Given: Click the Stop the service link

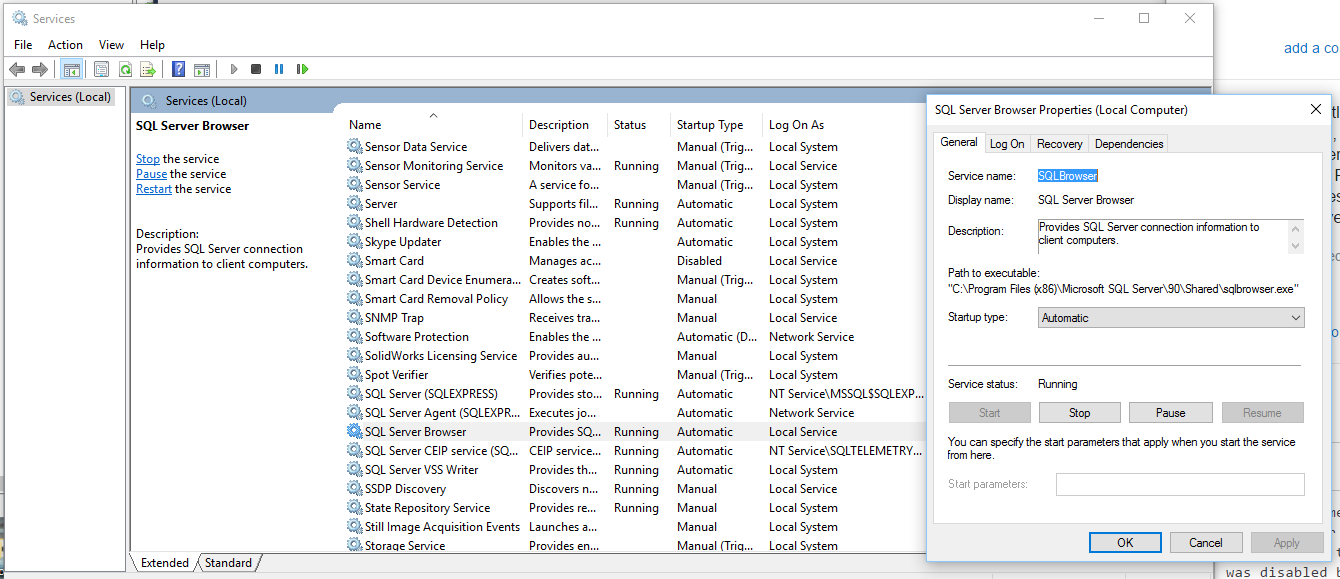Looking at the screenshot, I should pyautogui.click(x=148, y=159).
